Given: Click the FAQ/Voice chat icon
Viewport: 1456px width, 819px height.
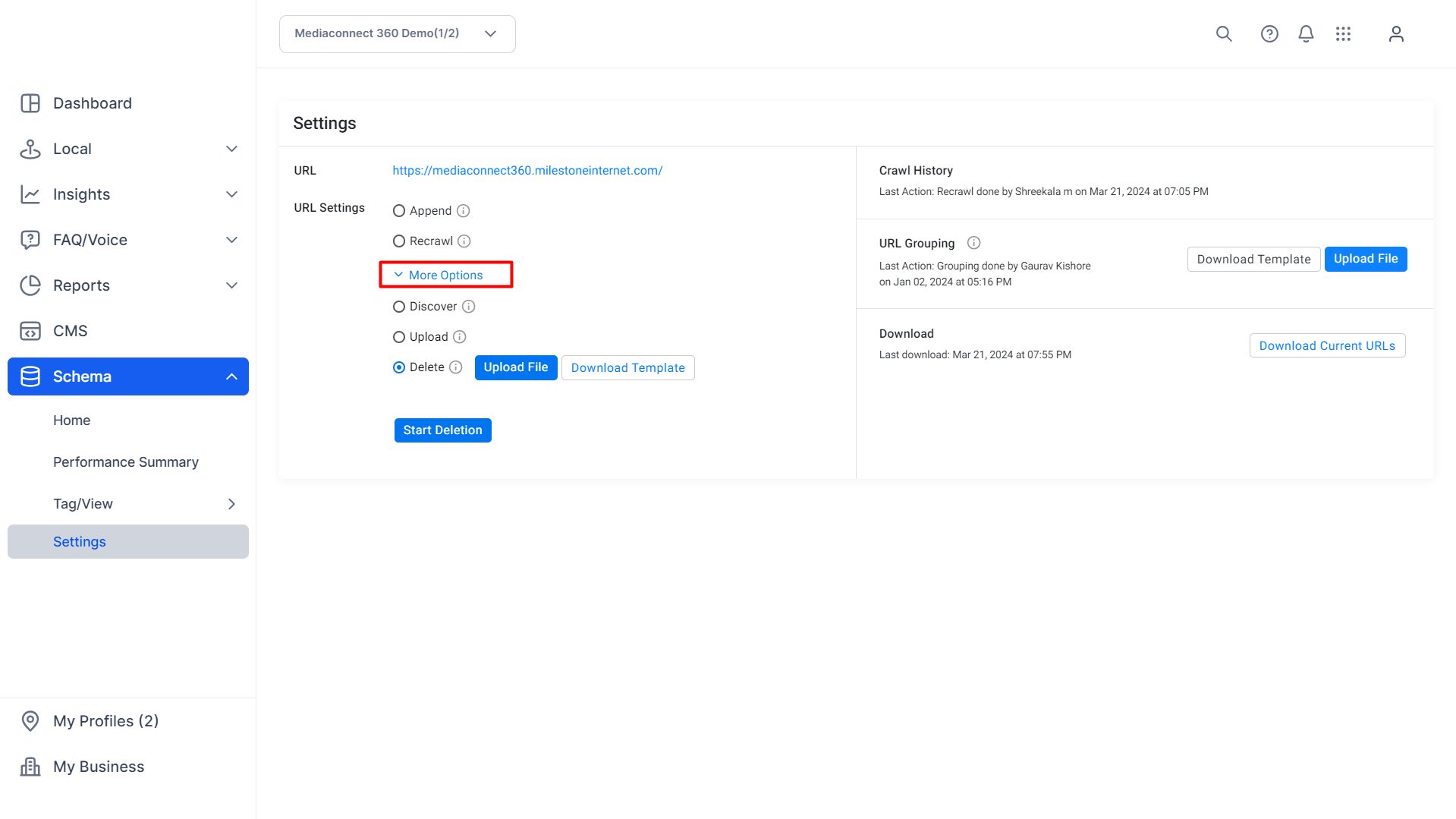Looking at the screenshot, I should [x=30, y=240].
